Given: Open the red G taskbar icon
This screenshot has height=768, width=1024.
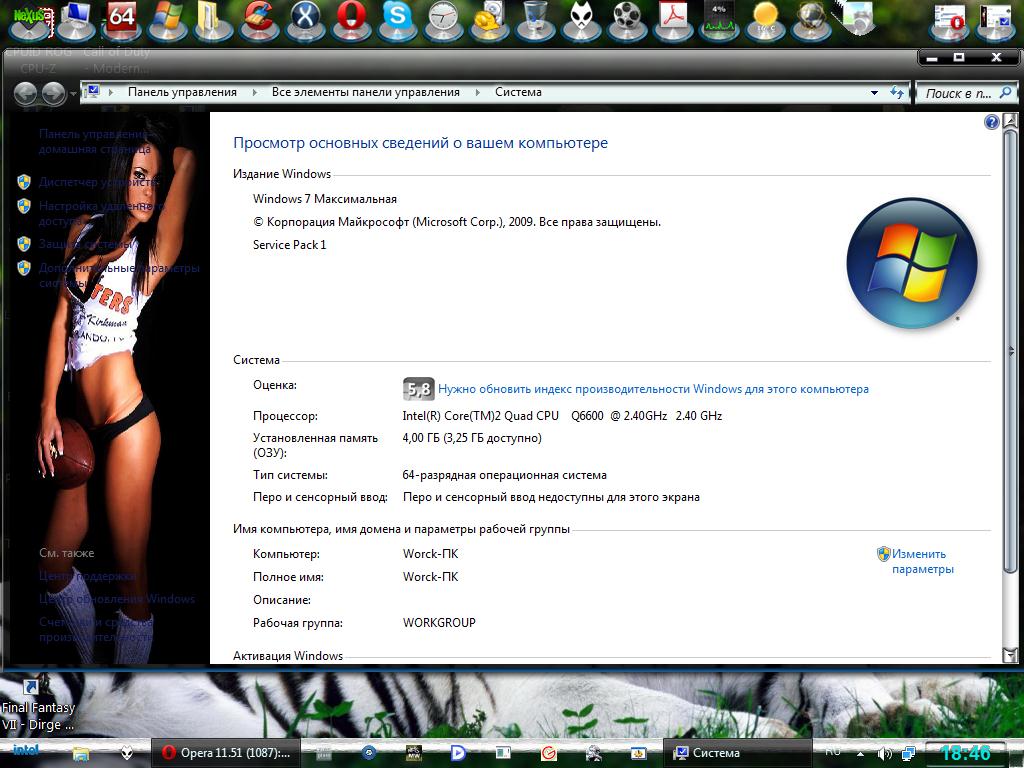Looking at the screenshot, I should [549, 753].
